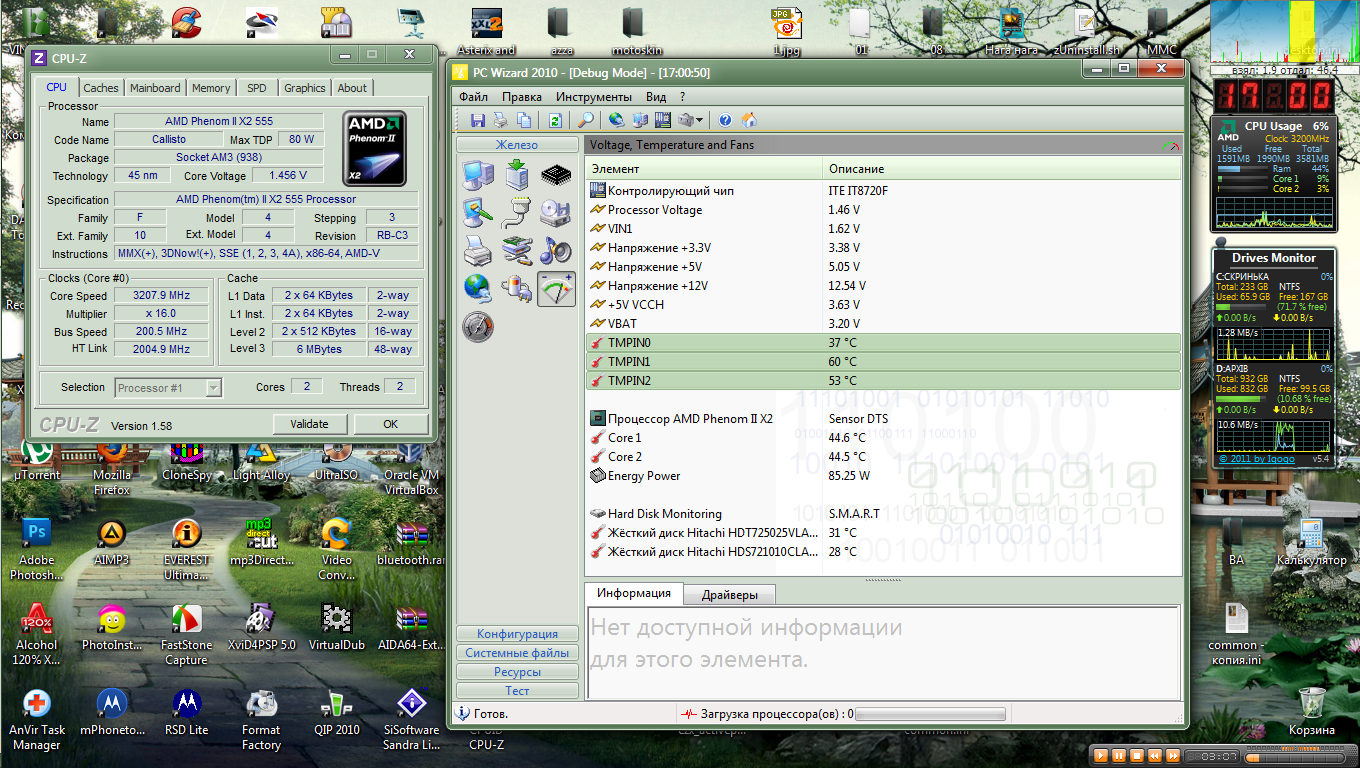Select the Power battery-and-plug icon

click(x=516, y=288)
